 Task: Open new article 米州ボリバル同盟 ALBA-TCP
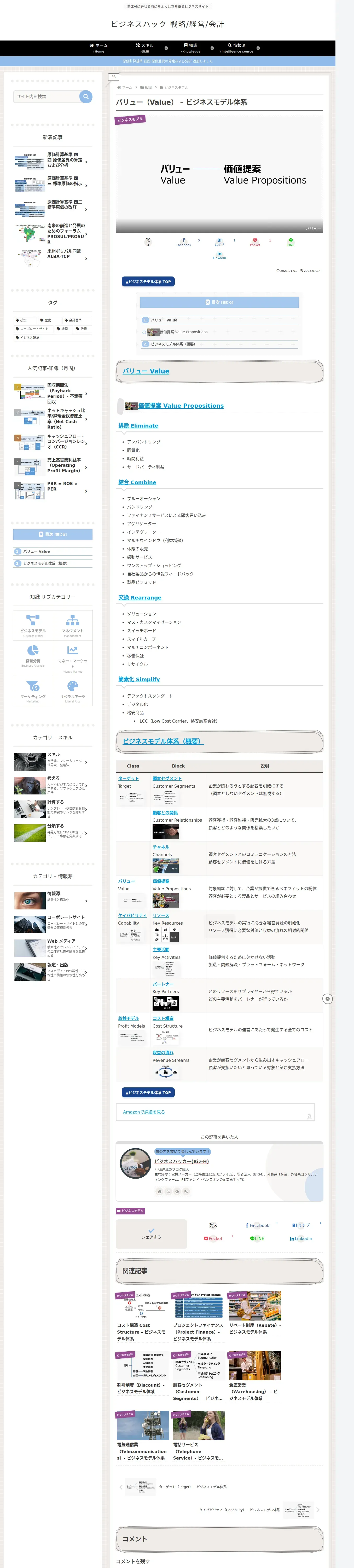click(x=53, y=258)
